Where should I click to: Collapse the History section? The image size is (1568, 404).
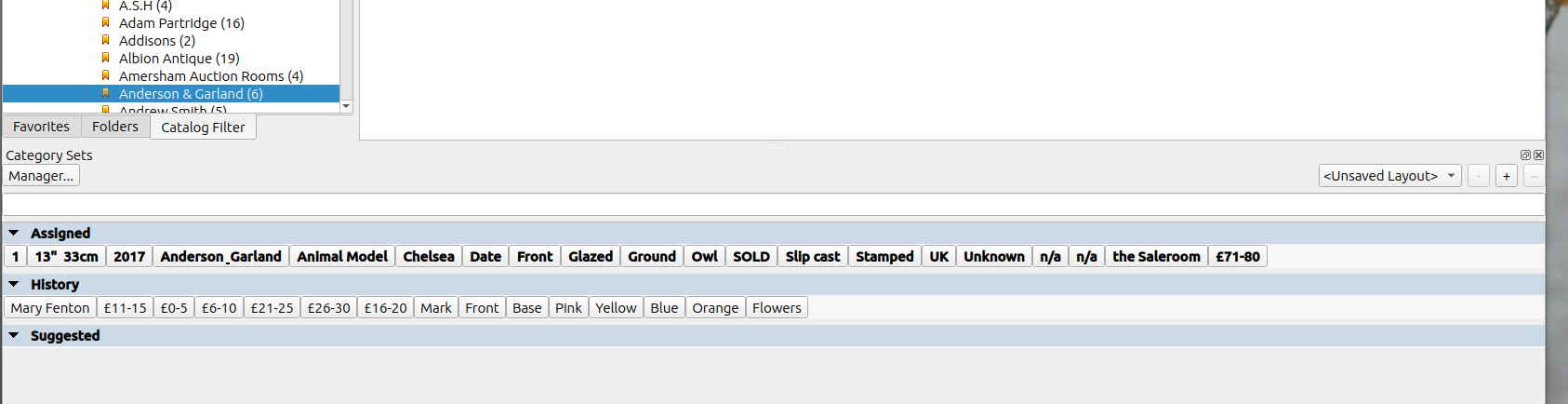14,284
